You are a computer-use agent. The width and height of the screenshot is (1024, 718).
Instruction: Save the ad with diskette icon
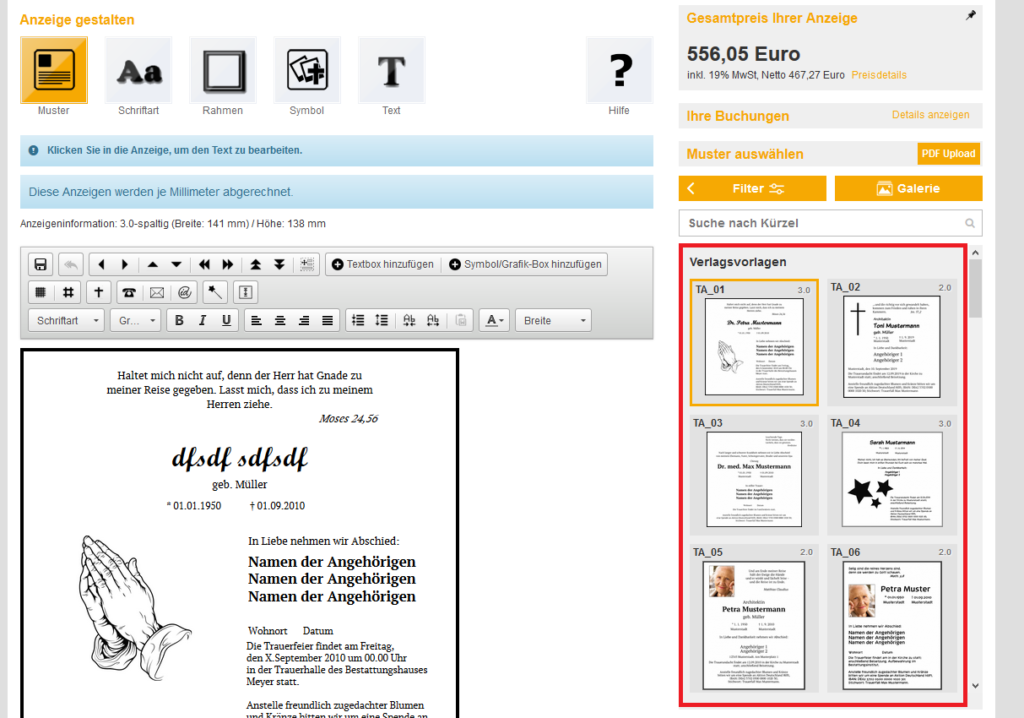(40, 265)
